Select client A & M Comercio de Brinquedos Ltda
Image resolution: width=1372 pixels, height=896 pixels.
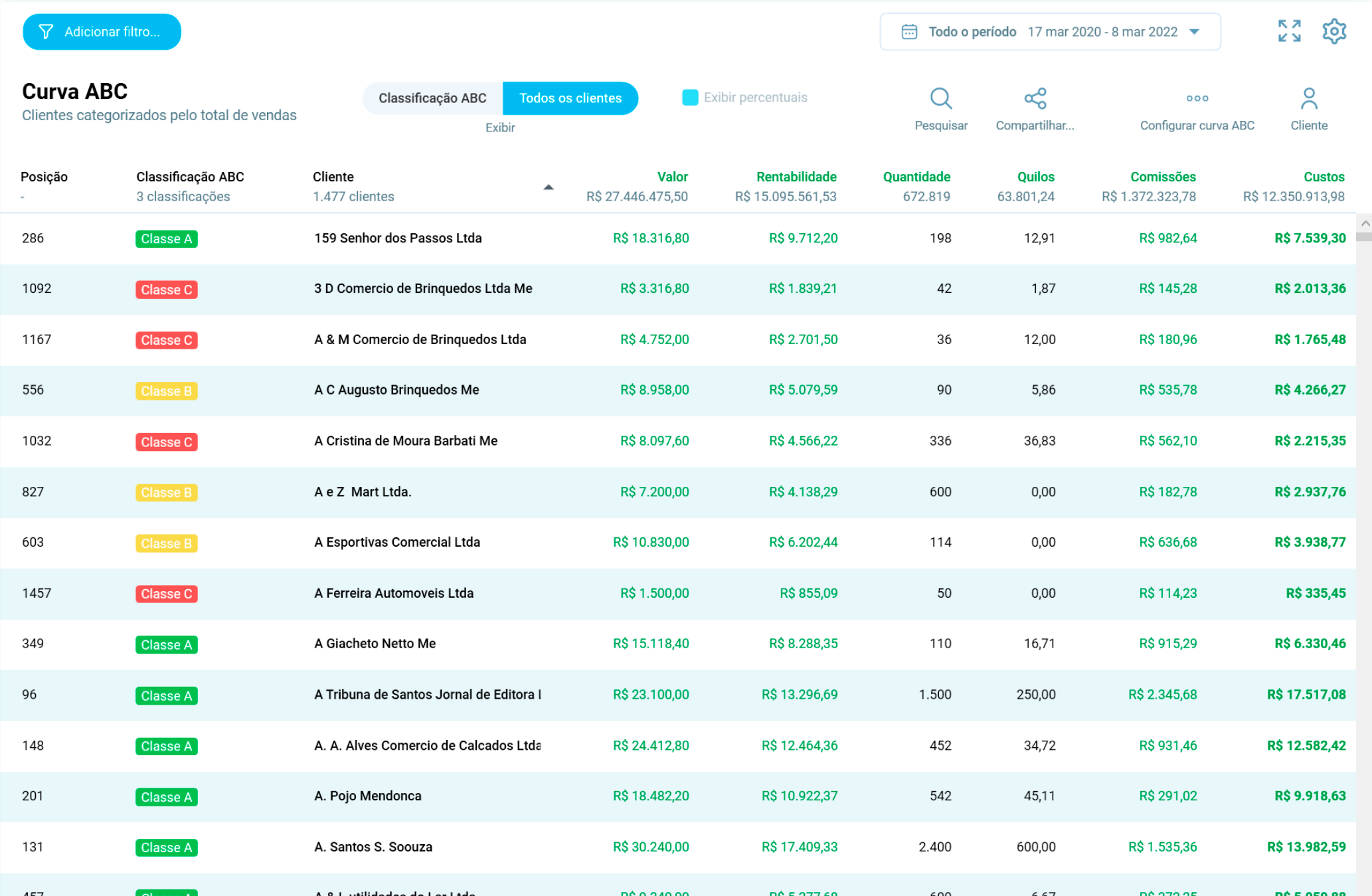420,339
